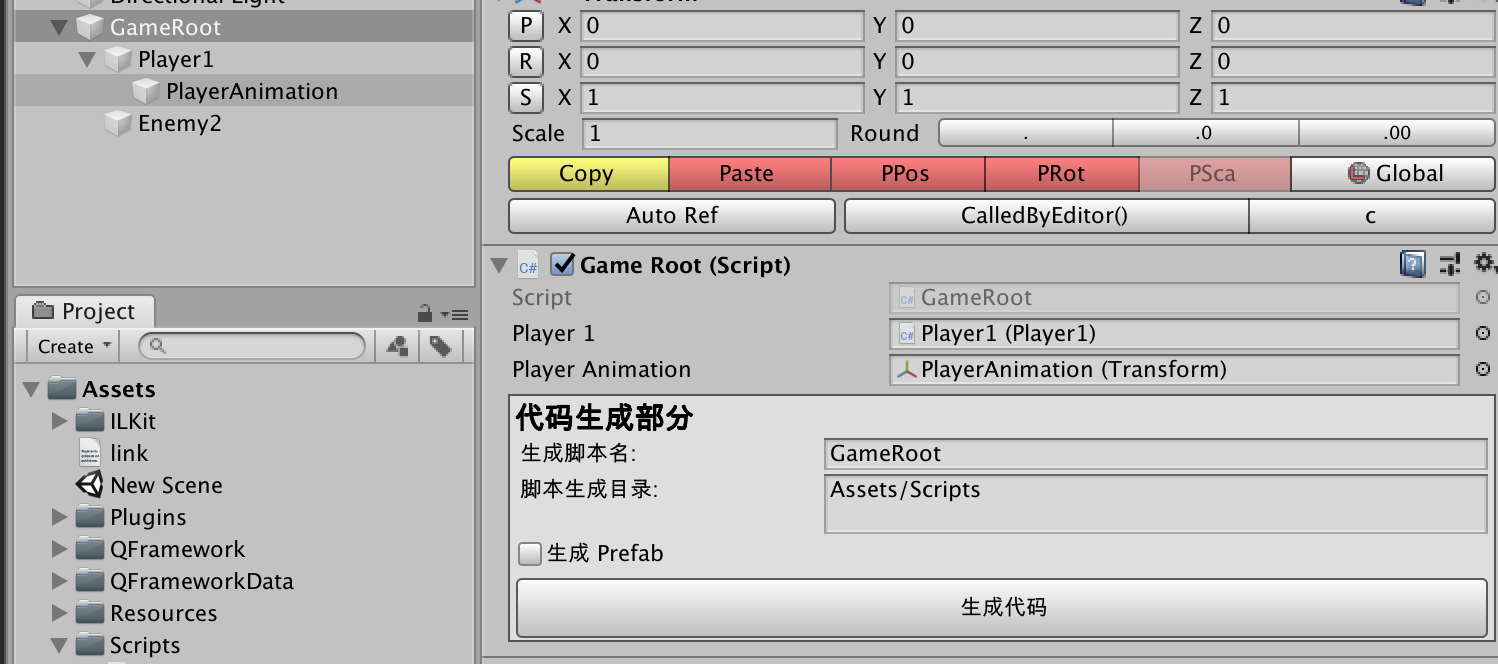Click the red Paste button
The height and width of the screenshot is (664, 1498).
(x=750, y=174)
